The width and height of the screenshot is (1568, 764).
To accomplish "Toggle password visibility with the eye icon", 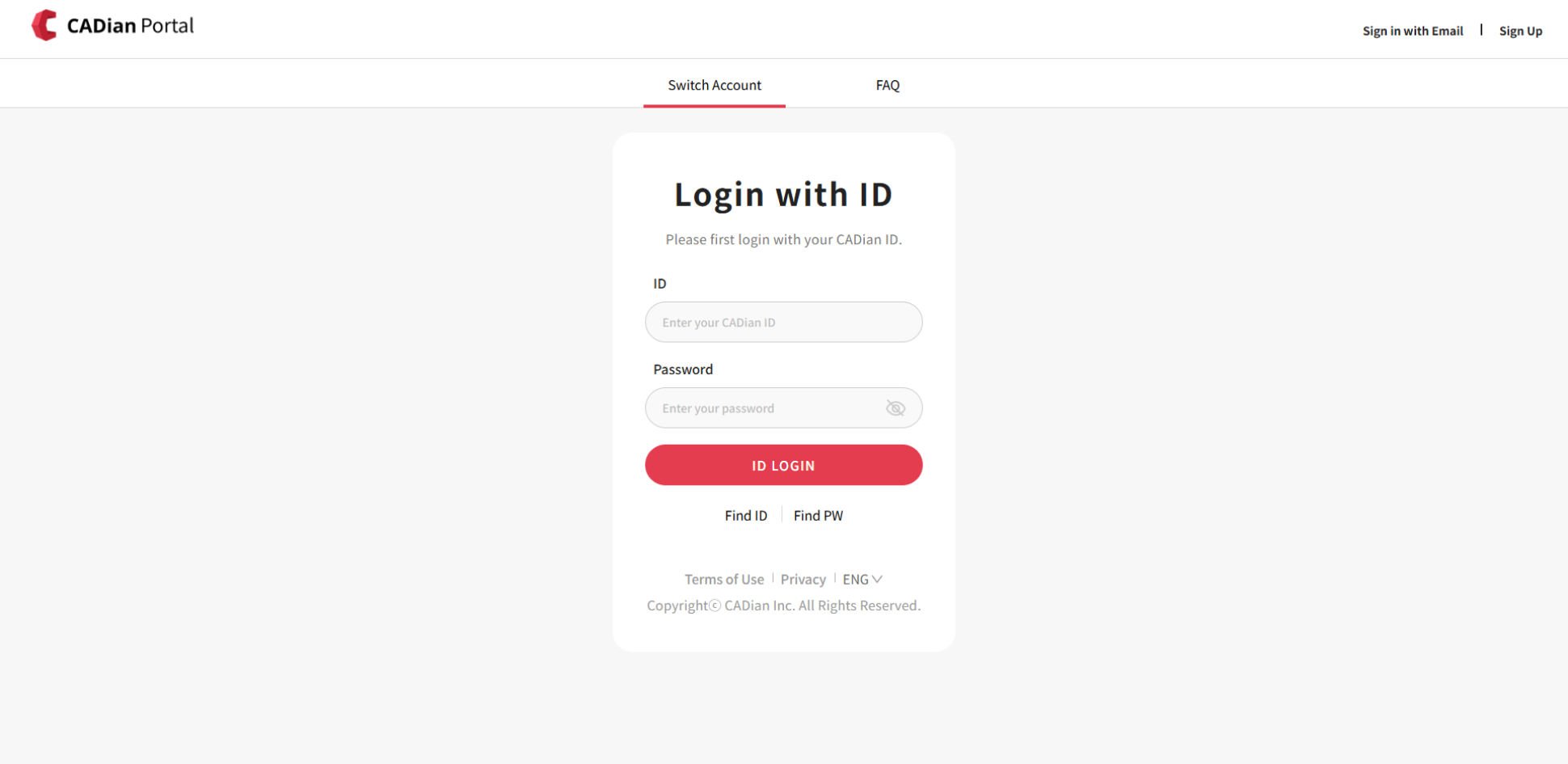I will [896, 407].
